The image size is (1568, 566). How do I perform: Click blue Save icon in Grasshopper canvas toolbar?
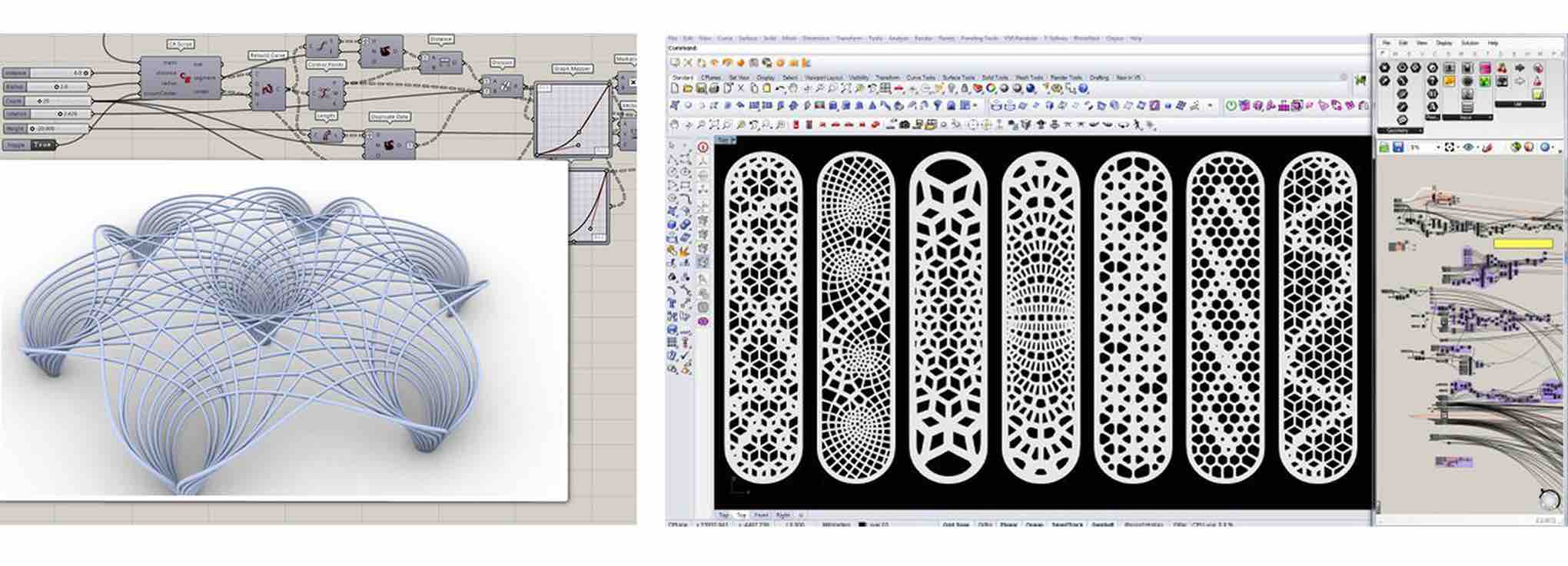click(x=1398, y=147)
